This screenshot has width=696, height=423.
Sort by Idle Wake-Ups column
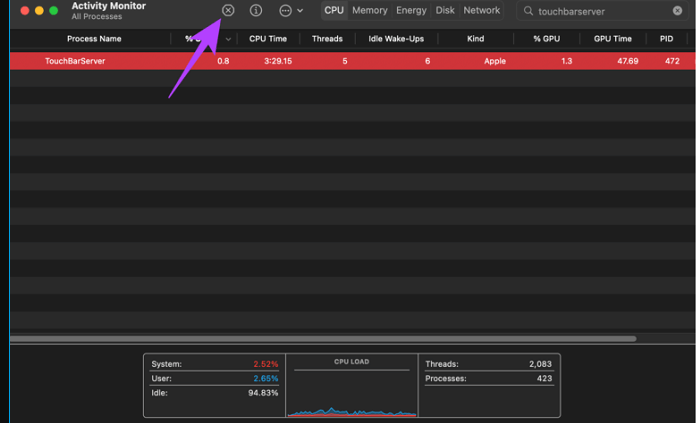pyautogui.click(x=396, y=39)
